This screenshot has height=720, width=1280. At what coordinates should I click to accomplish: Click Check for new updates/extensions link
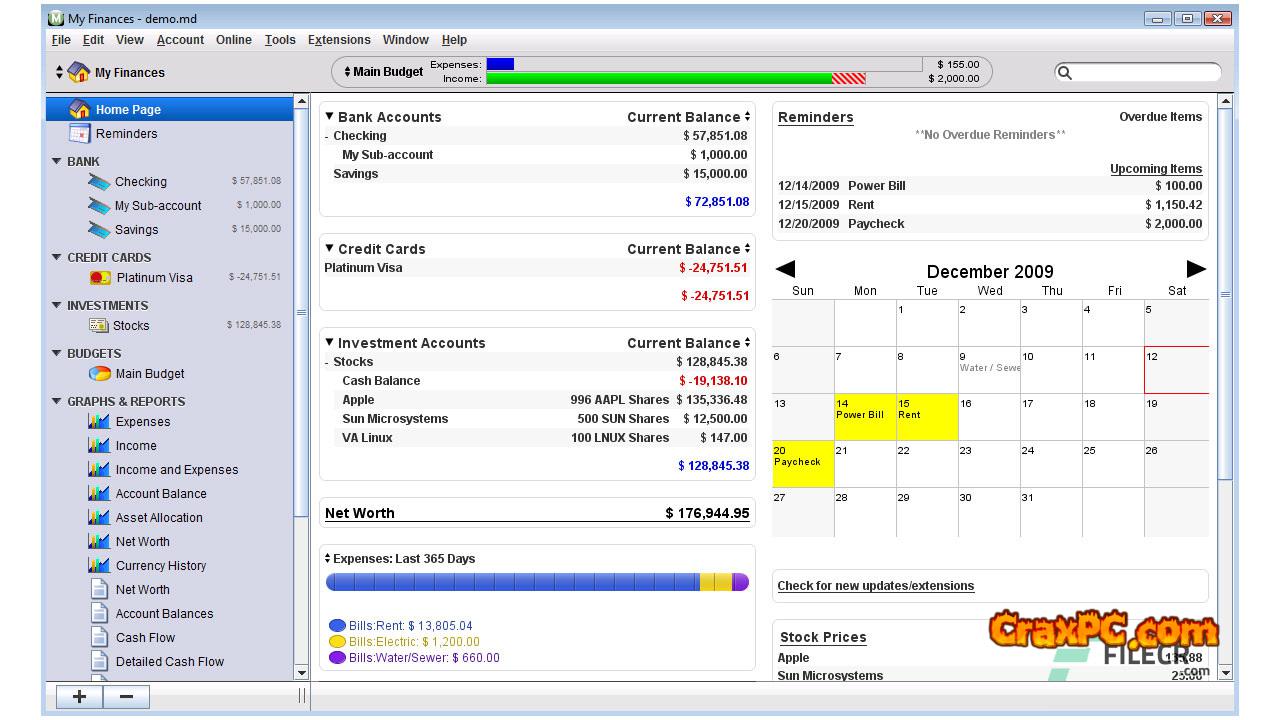(x=875, y=586)
